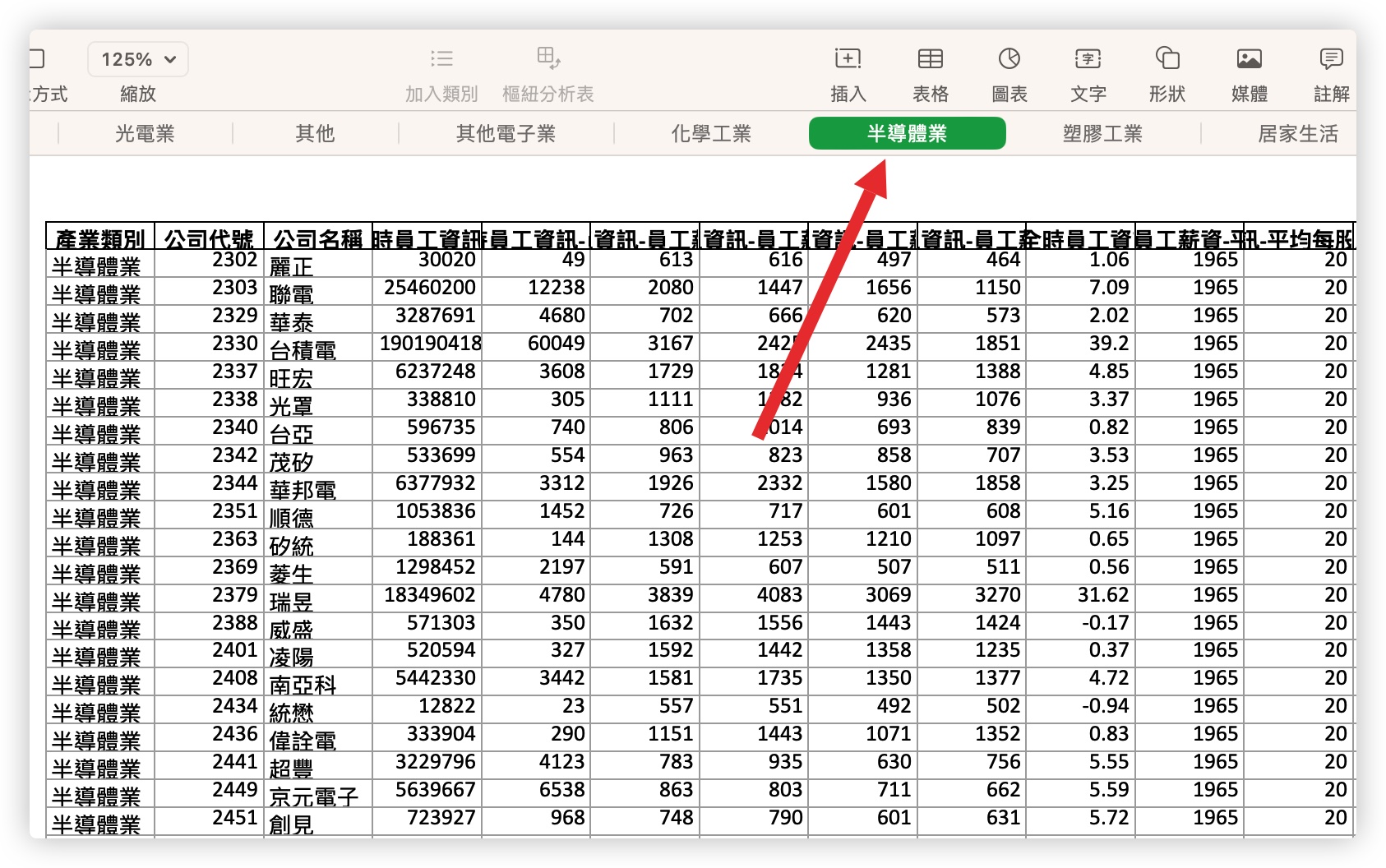Click company name cell 台積電

[317, 348]
